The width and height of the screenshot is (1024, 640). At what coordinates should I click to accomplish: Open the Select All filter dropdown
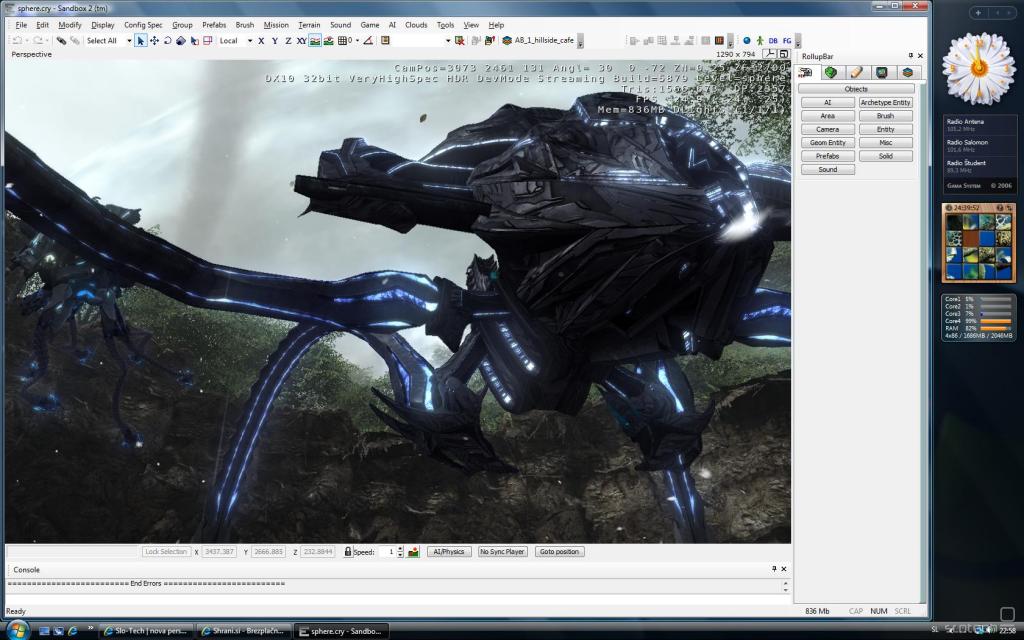point(129,40)
